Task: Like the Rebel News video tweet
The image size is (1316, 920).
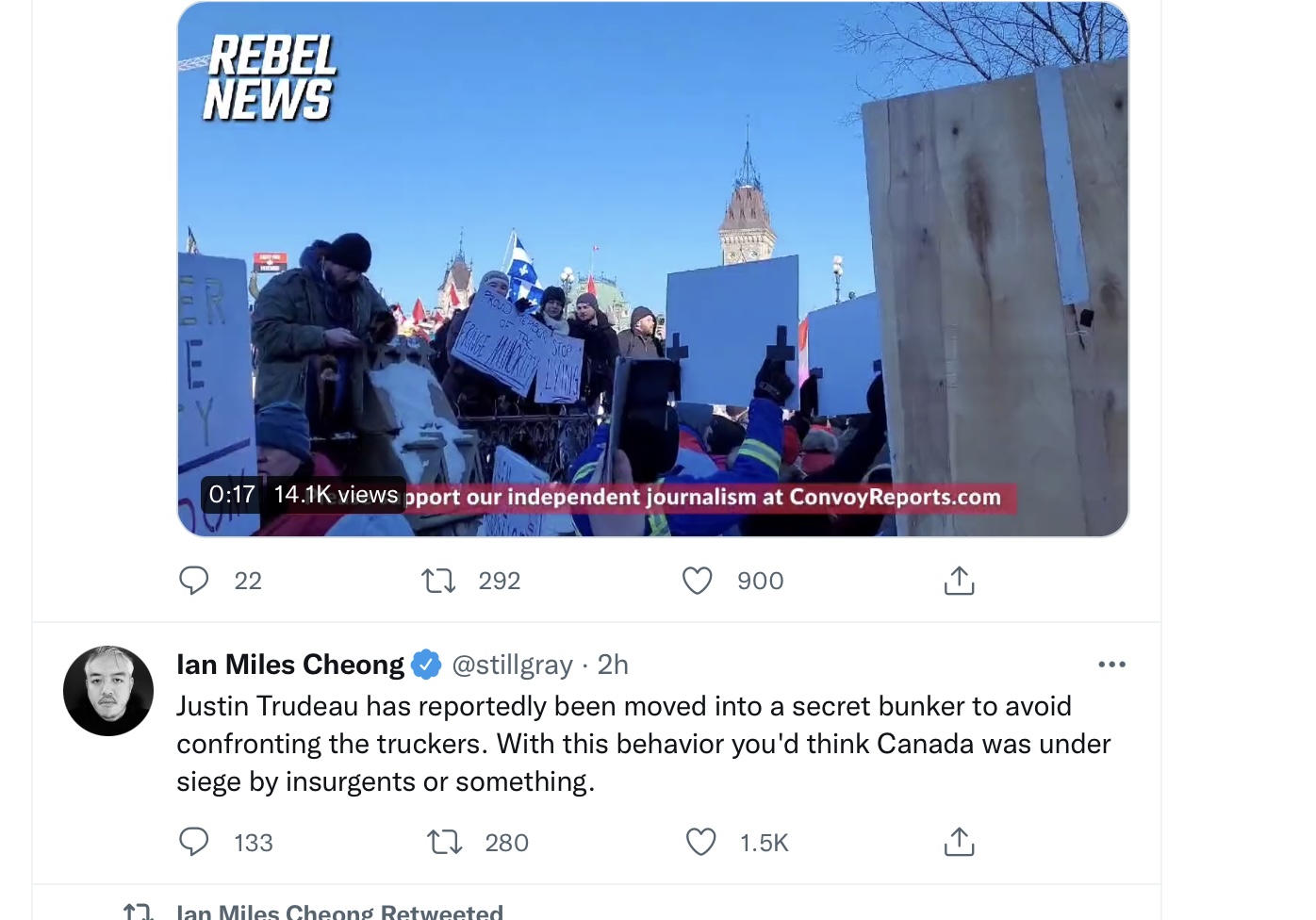Action: tap(698, 580)
